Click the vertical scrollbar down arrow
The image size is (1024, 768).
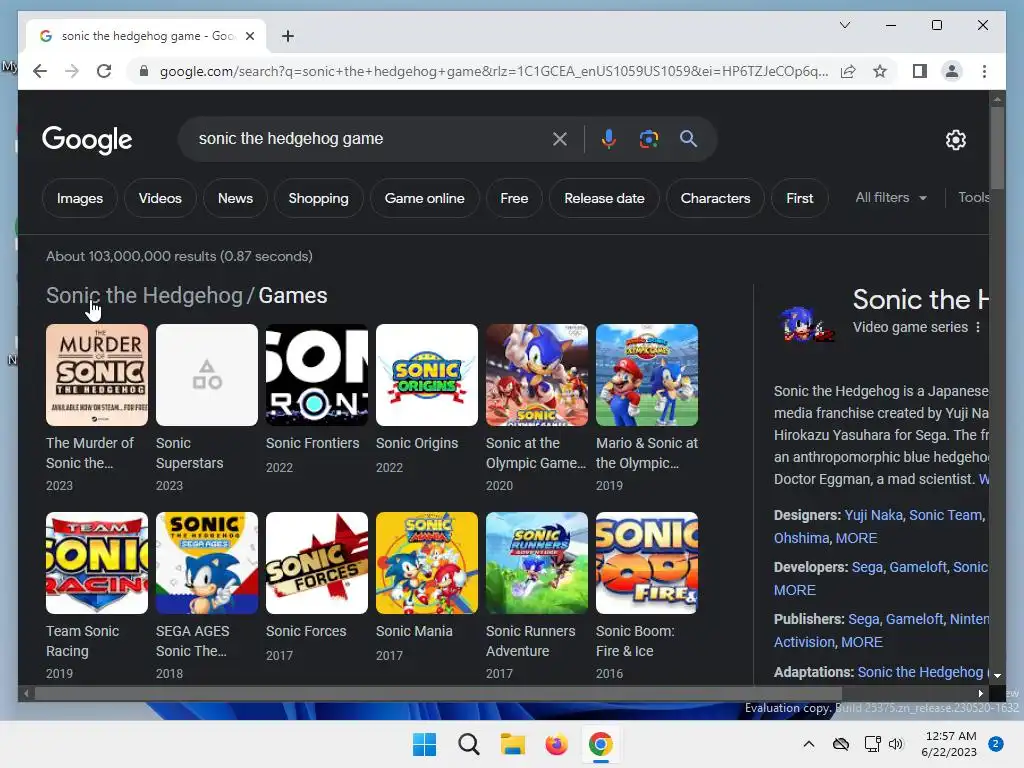(997, 676)
